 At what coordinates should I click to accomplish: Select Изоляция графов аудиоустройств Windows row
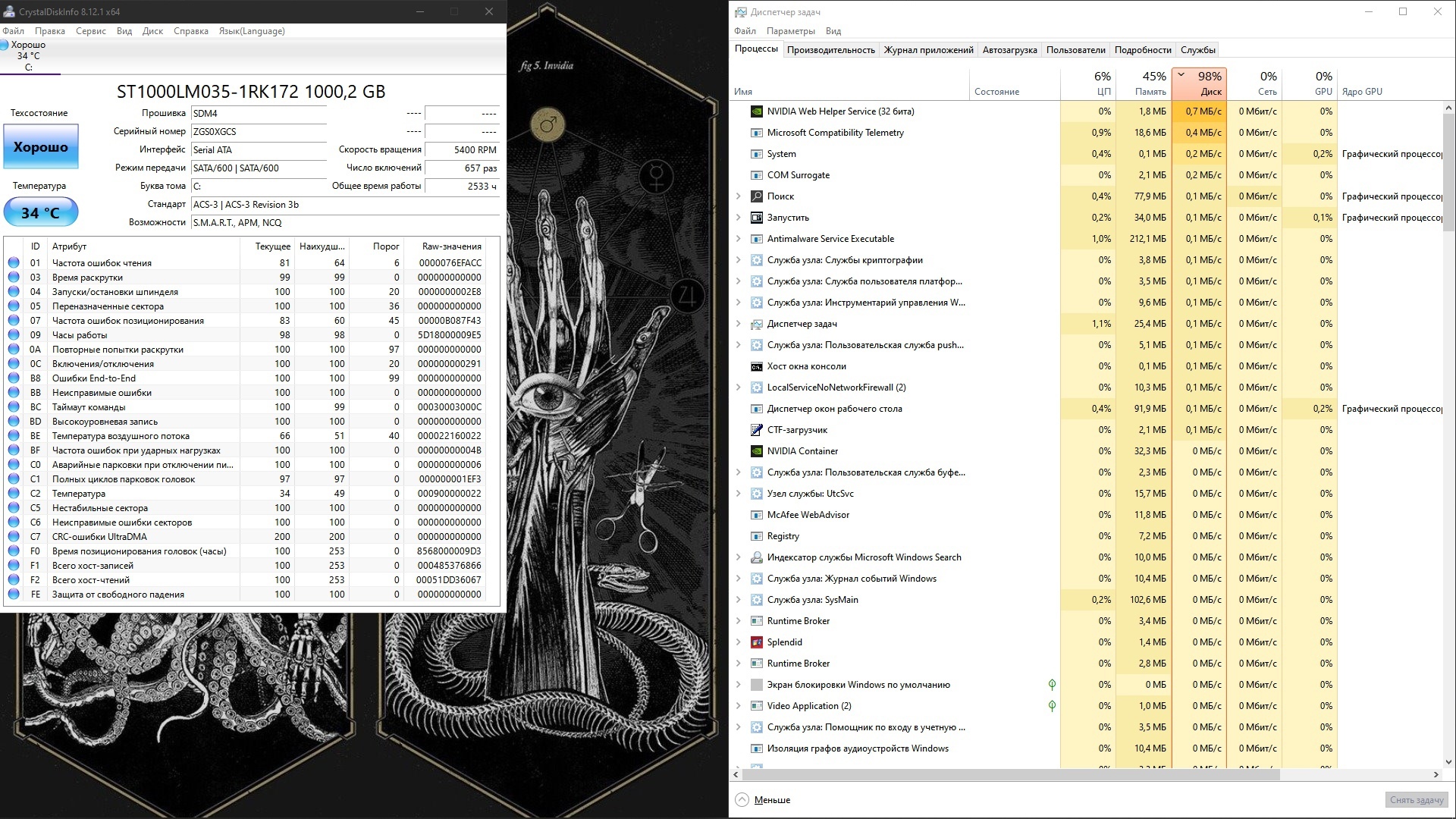coord(1086,748)
